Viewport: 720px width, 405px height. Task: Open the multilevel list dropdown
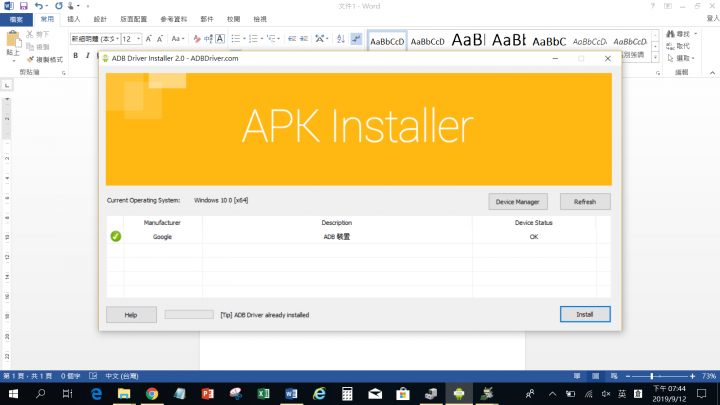pos(278,39)
